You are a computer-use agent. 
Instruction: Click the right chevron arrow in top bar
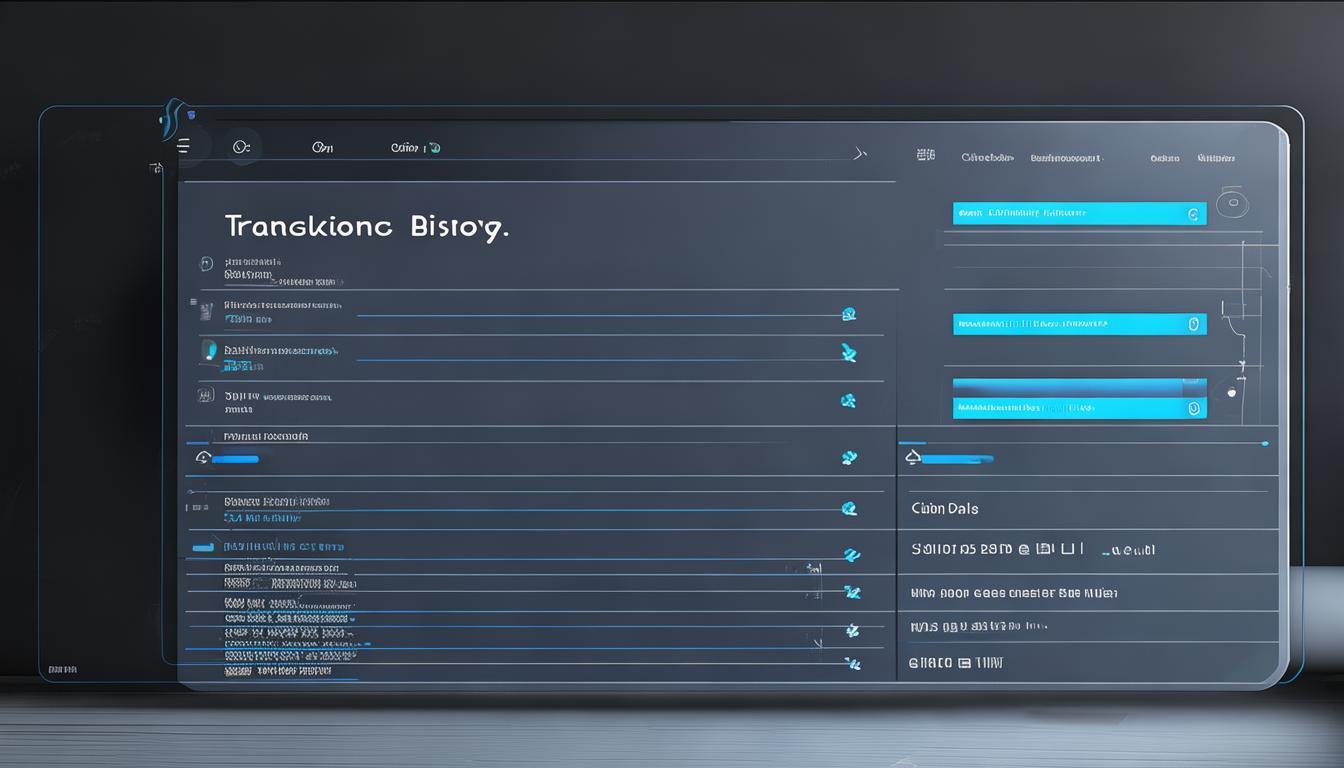pos(858,154)
